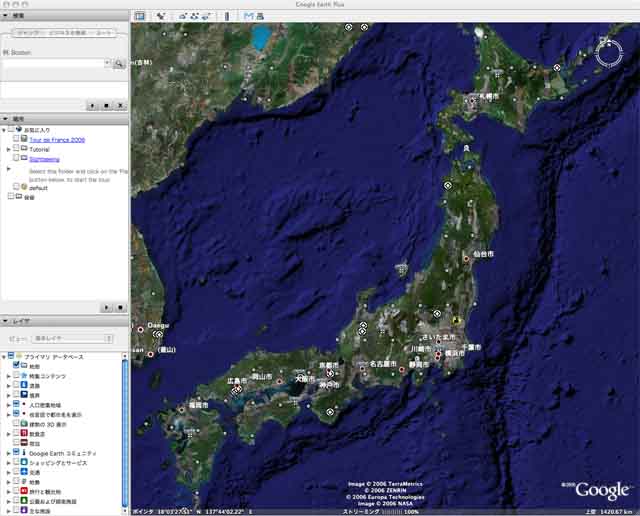Click the layers list vertical scrollbar

[x=125, y=432]
